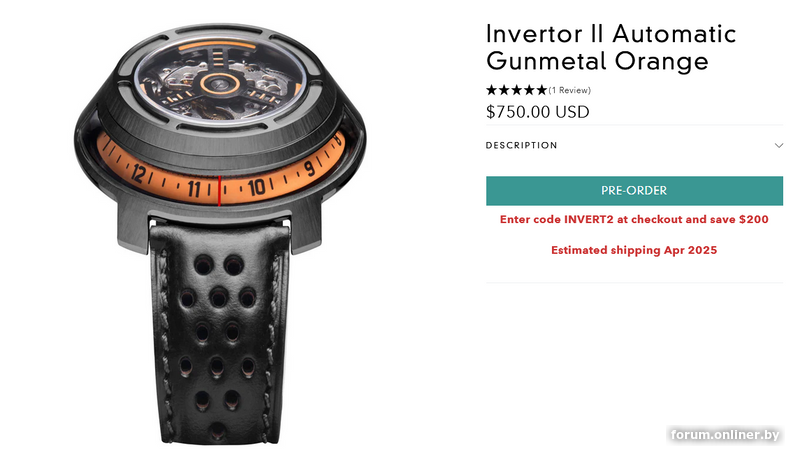Open the (1 Review) link
Image resolution: width=800 pixels, height=456 pixels.
(x=569, y=90)
